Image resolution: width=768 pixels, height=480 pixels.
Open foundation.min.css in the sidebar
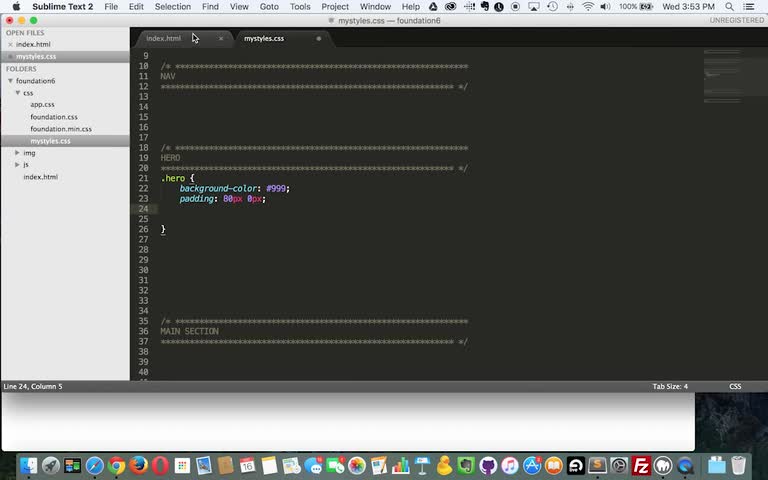[x=61, y=129]
